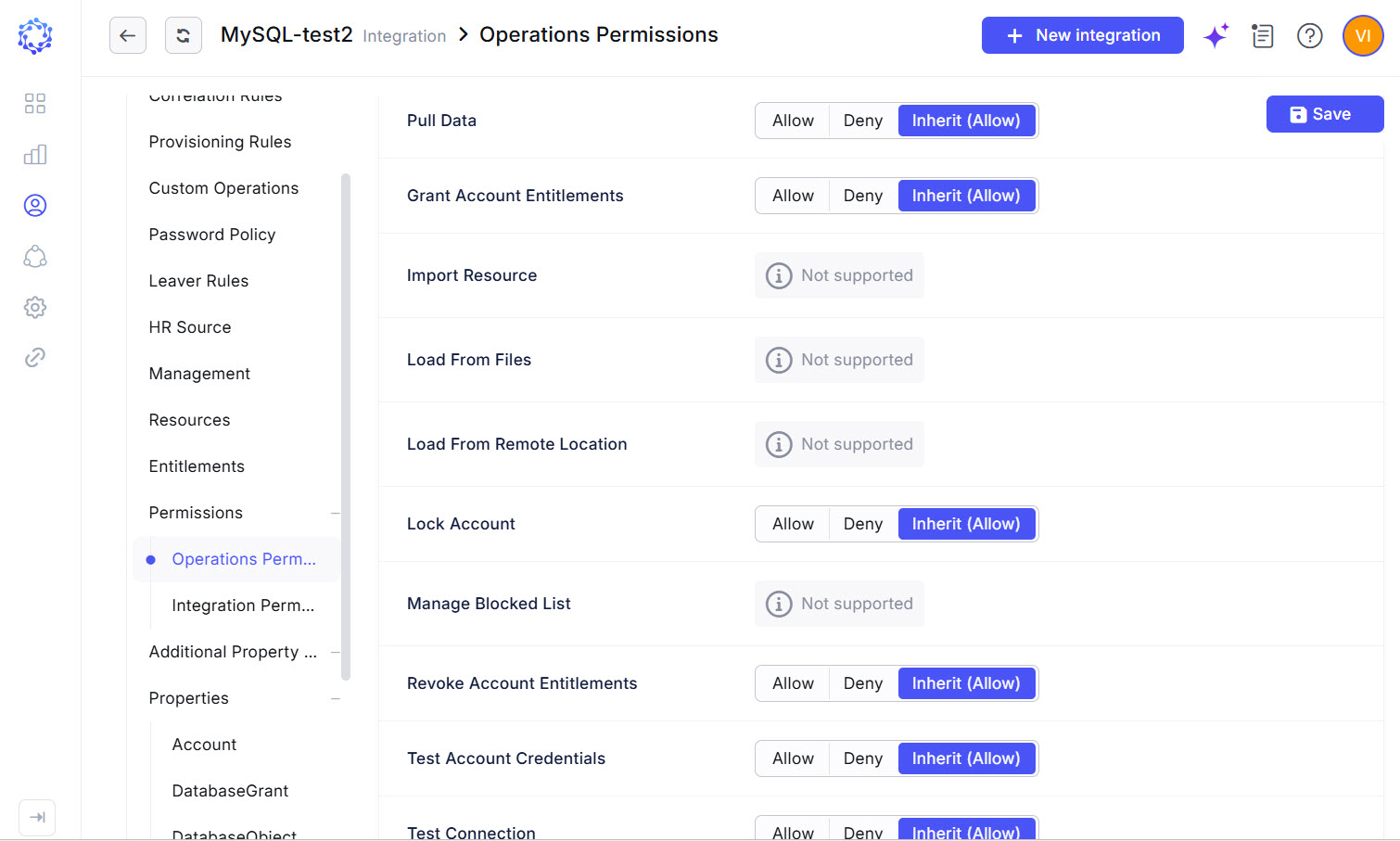Select Inherit (Allow) for Test Account Credentials
Image resolution: width=1400 pixels, height=841 pixels.
pos(966,758)
